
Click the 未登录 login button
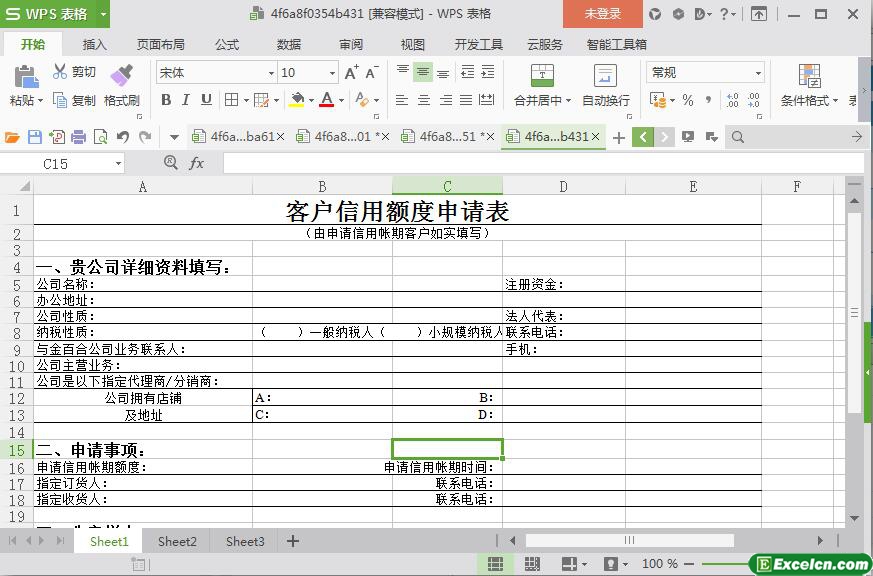click(602, 14)
